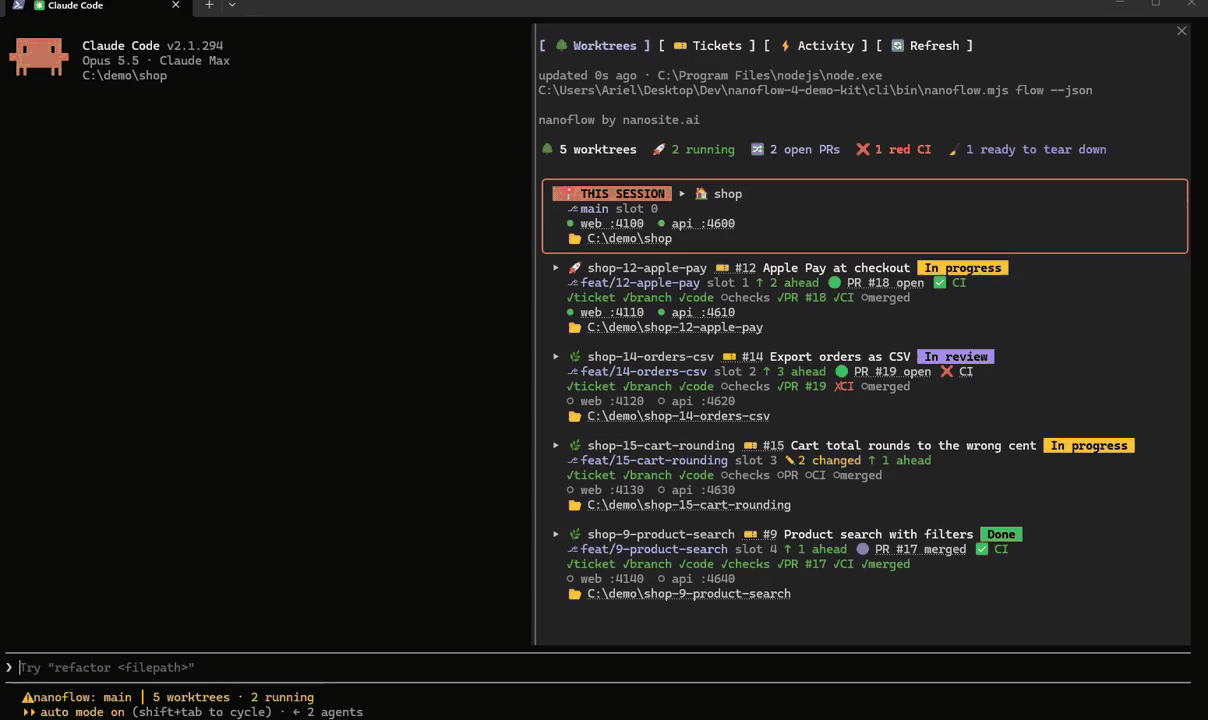Open folder icon for C:\demo\shop-15-cart-rounding
The width and height of the screenshot is (1208, 720).
pos(574,506)
